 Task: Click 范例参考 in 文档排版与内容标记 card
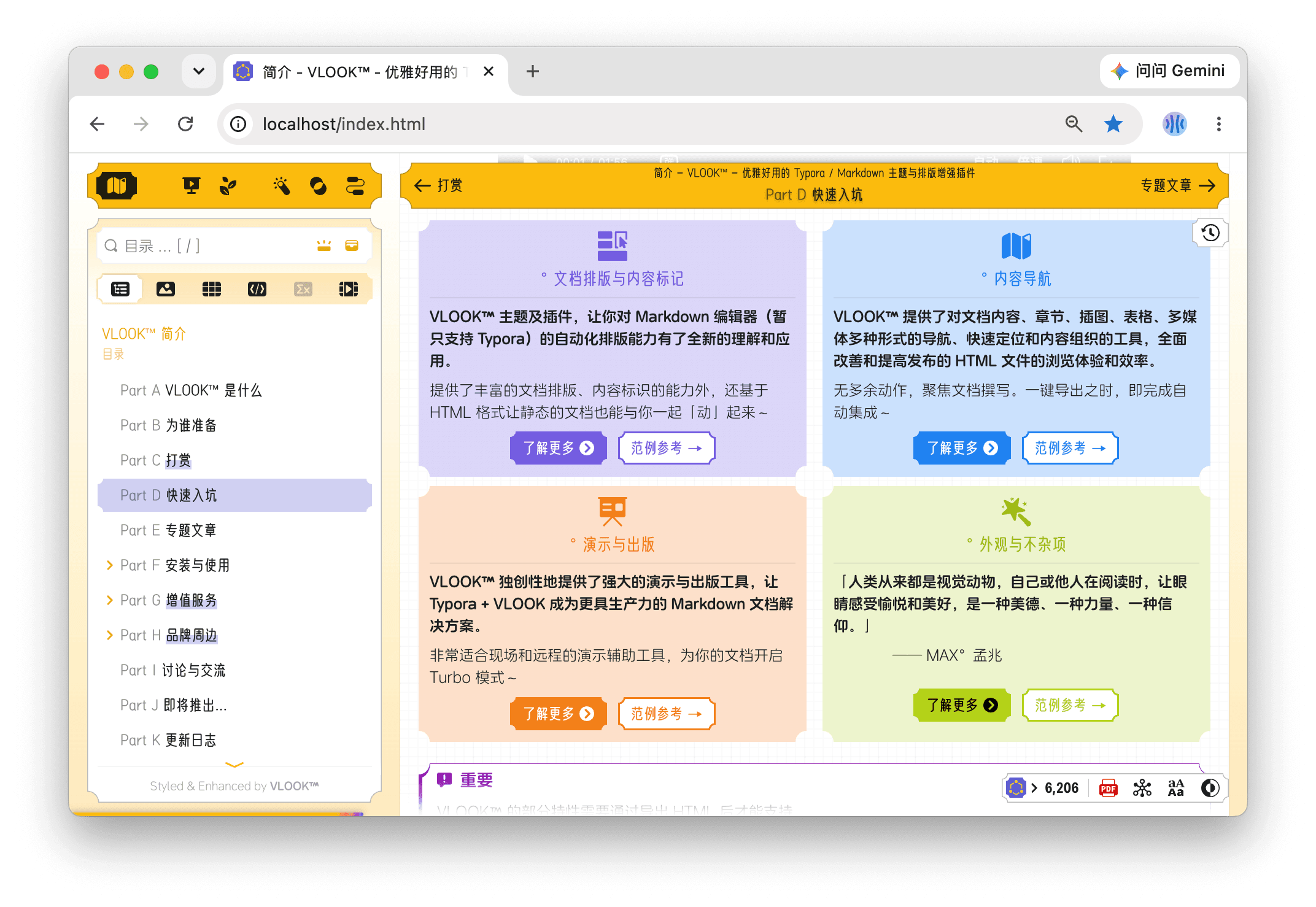(667, 448)
